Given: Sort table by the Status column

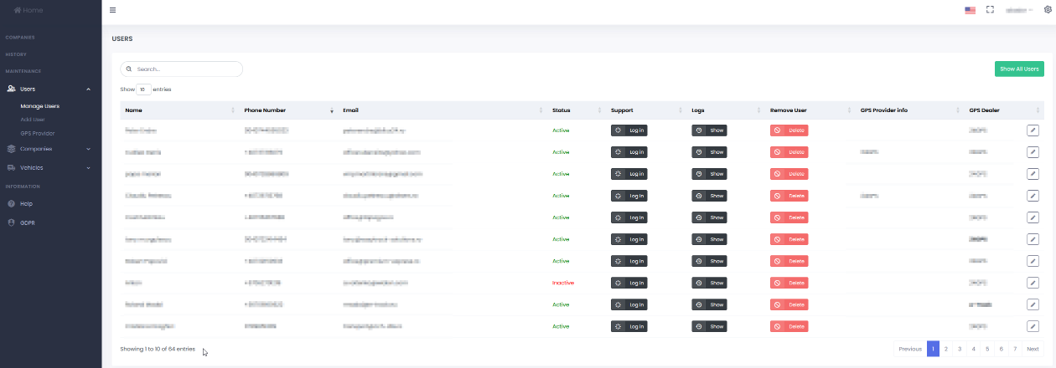Looking at the screenshot, I should [x=576, y=110].
